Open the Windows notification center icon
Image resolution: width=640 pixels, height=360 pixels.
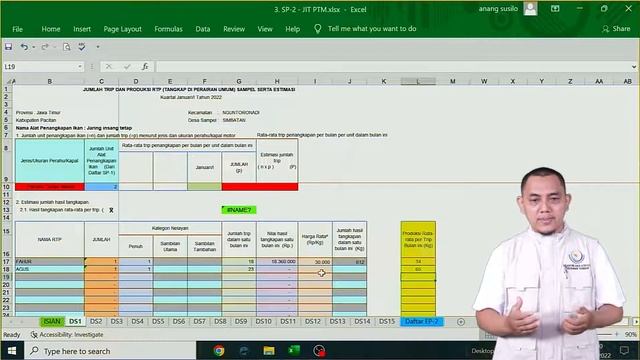tap(624, 351)
